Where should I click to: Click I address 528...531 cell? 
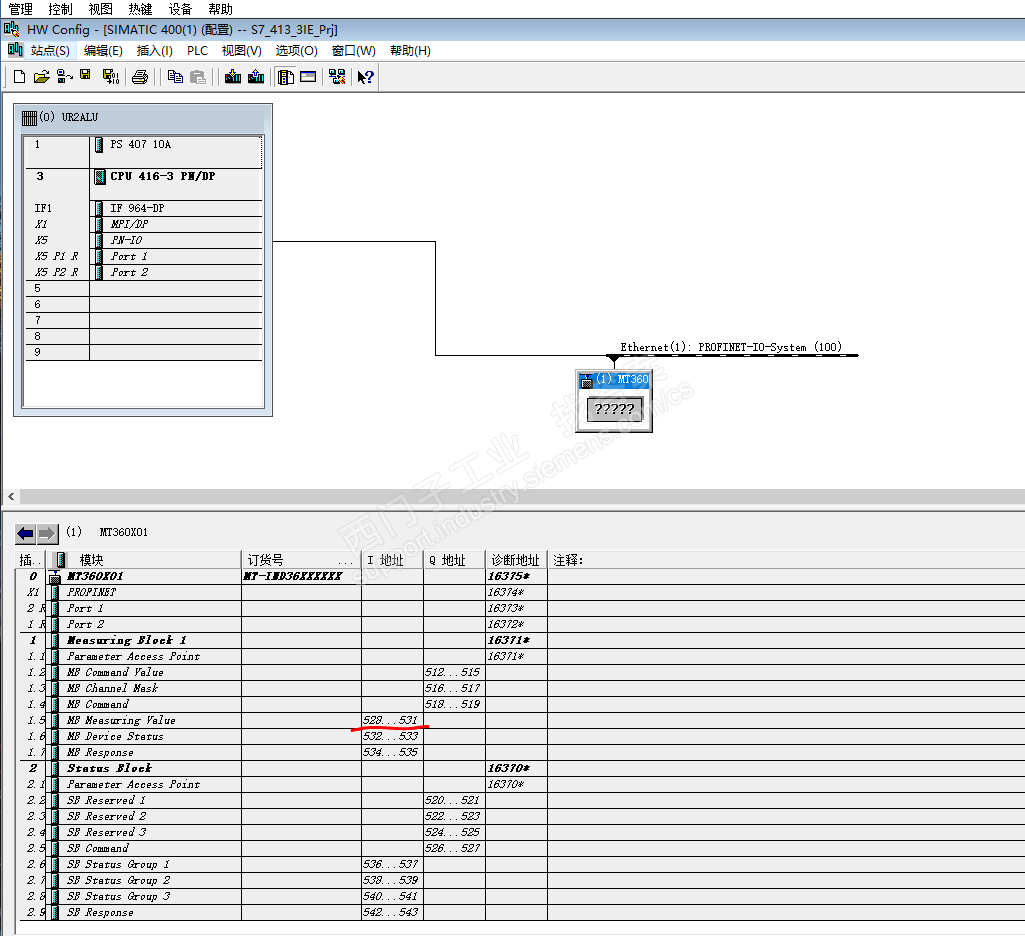tap(392, 720)
